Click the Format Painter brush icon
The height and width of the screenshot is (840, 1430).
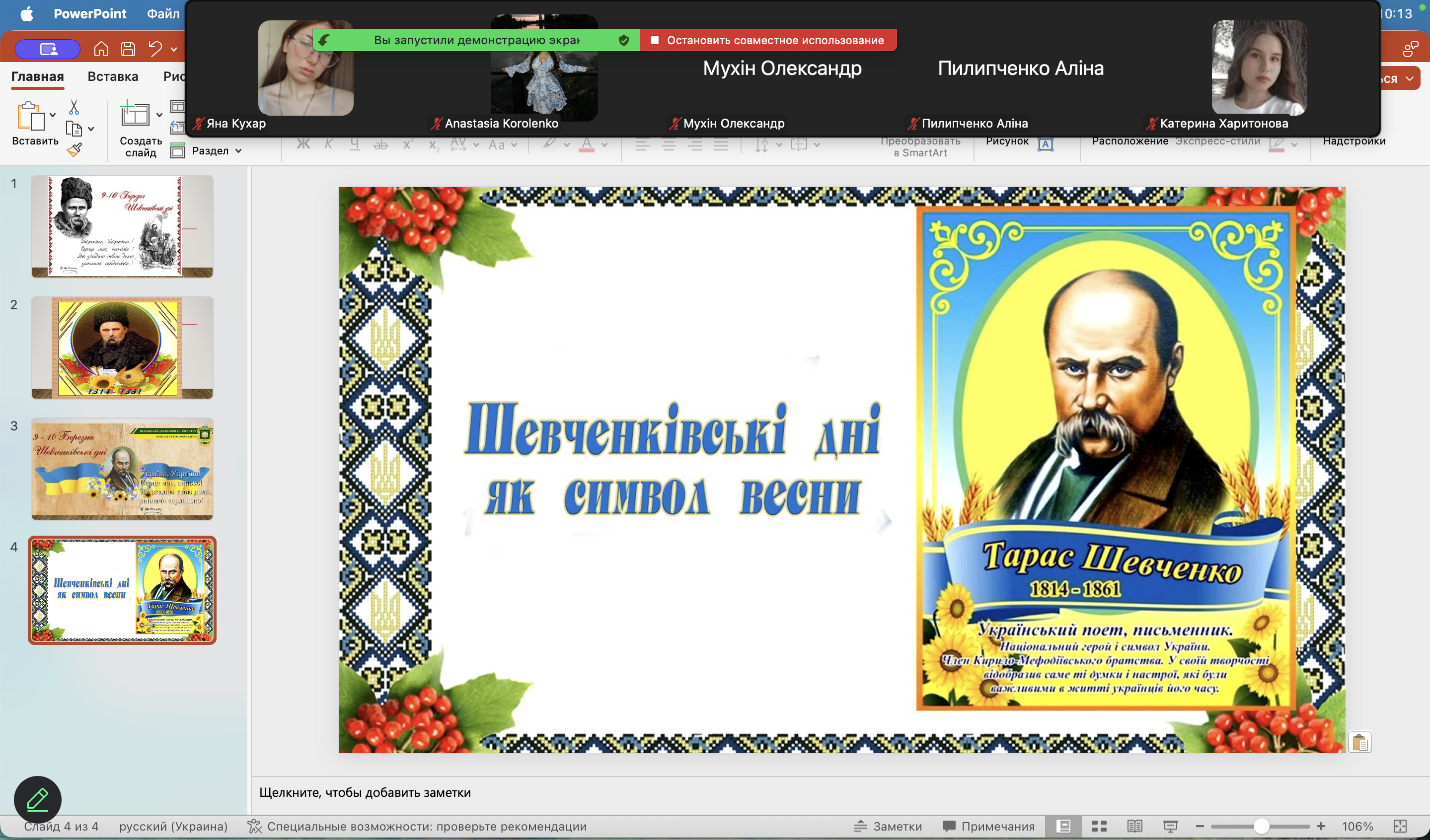pos(75,150)
